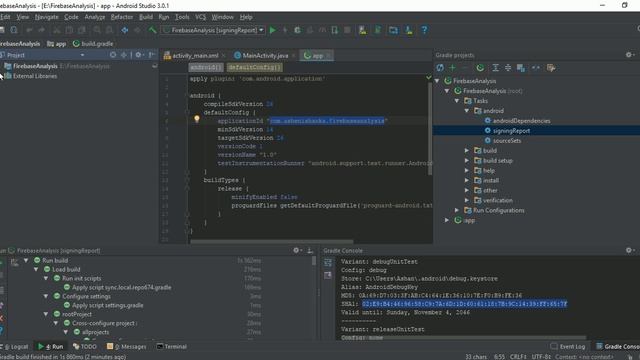Click the green hammer Make Project icon

point(152,30)
